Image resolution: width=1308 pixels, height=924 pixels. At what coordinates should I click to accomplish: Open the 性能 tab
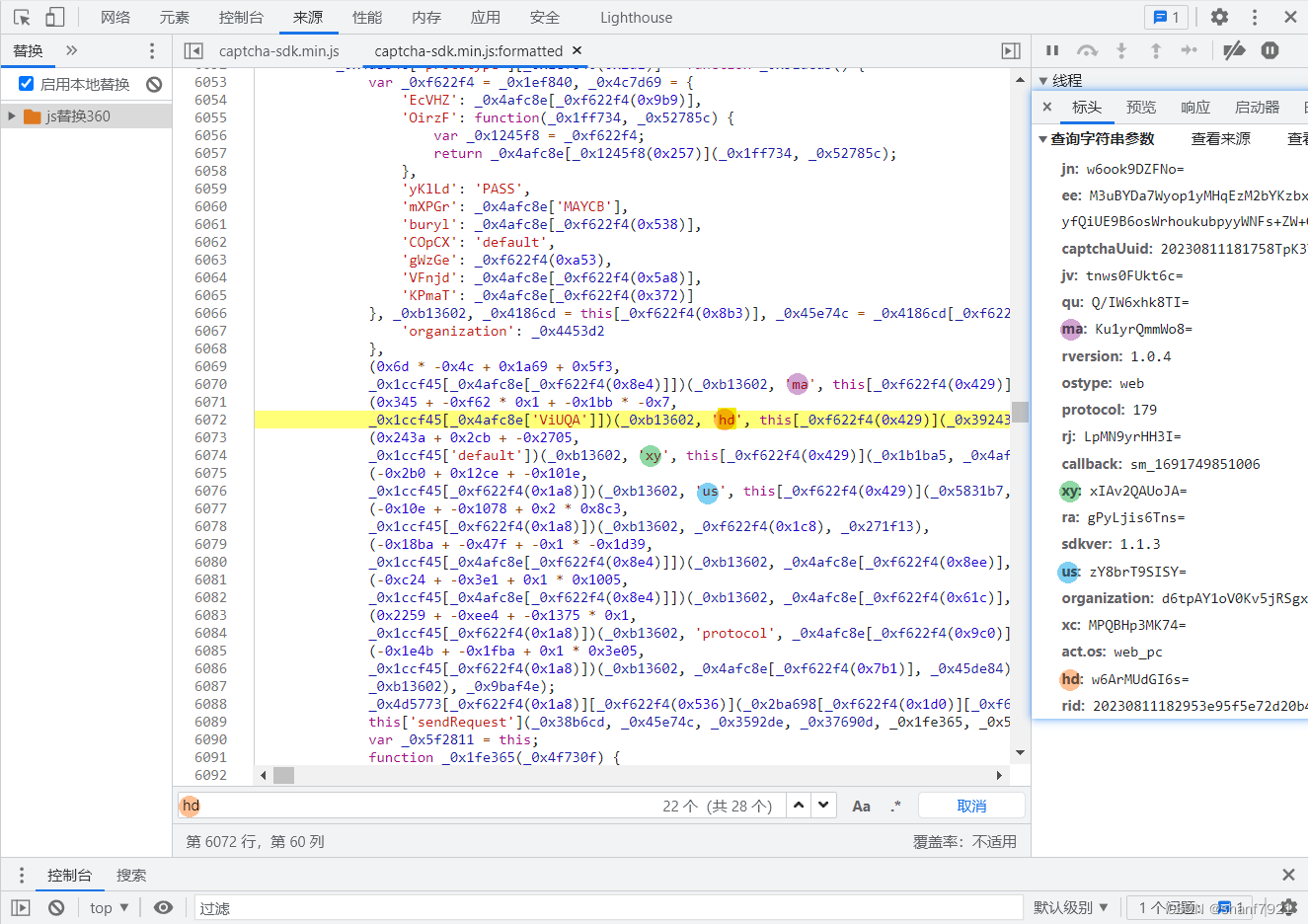(367, 18)
